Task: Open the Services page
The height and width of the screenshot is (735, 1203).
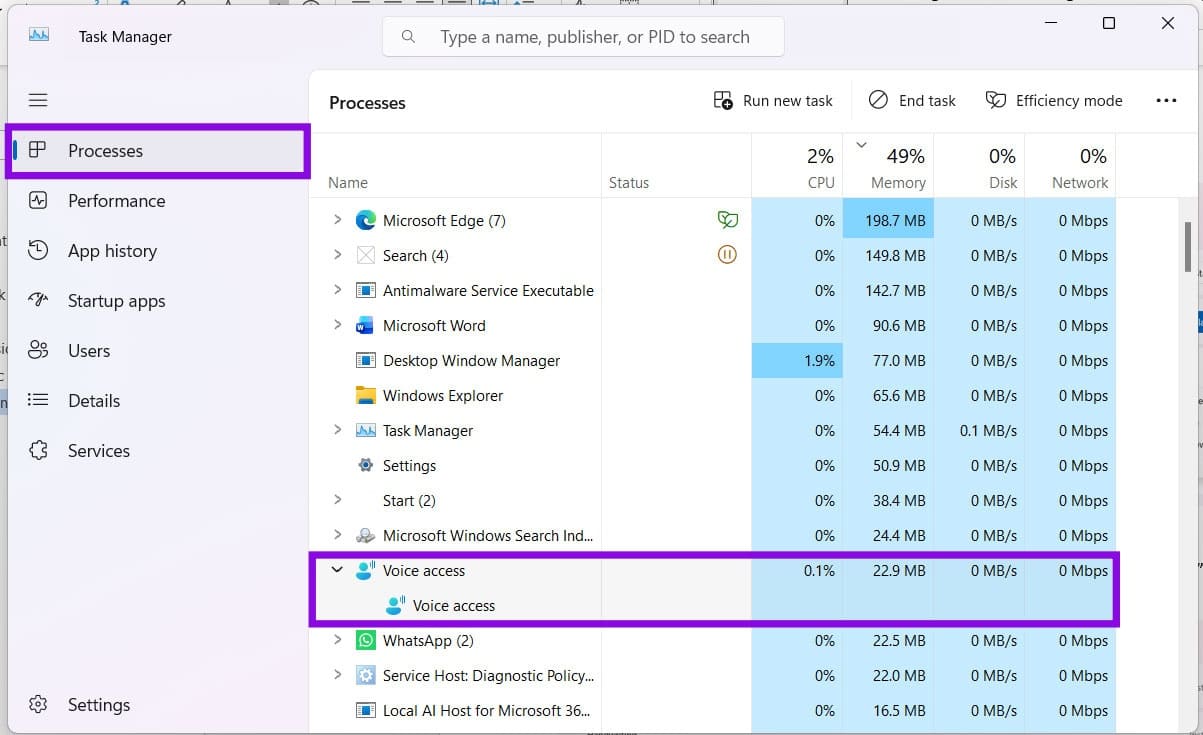Action: (x=158, y=451)
